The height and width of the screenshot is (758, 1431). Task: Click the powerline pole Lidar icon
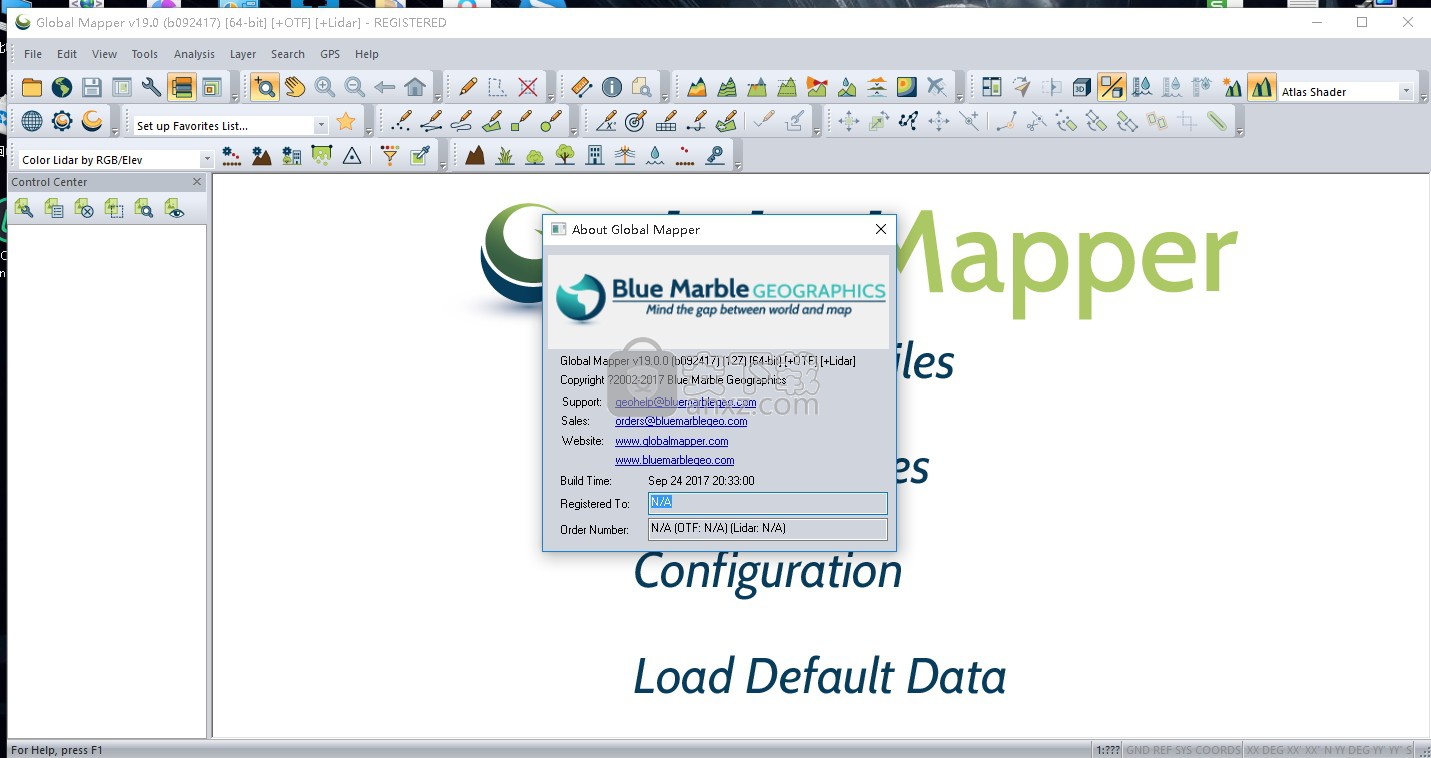click(x=625, y=156)
